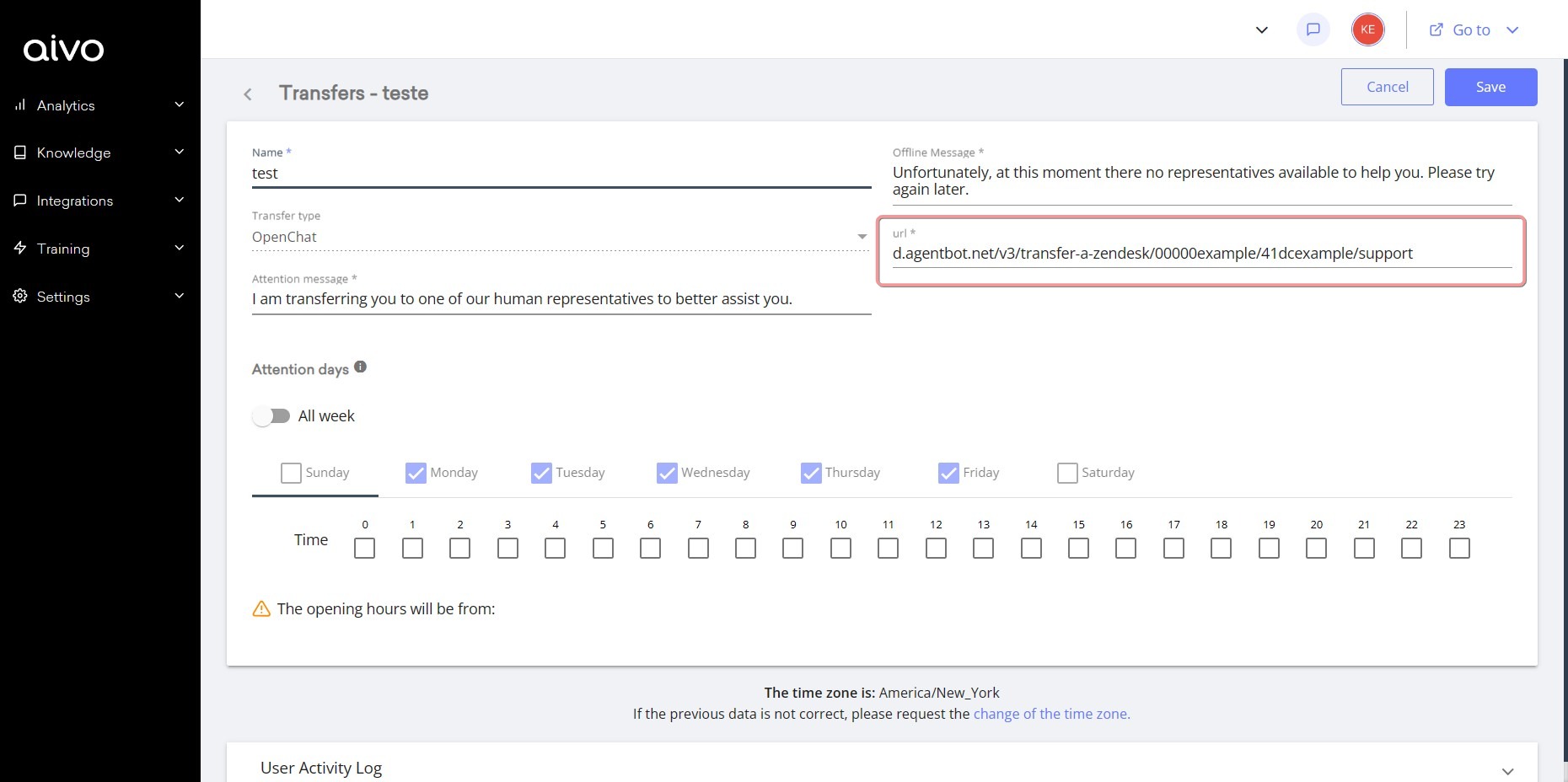Select the Training menu item
This screenshot has height=782, width=1568.
[x=20, y=248]
